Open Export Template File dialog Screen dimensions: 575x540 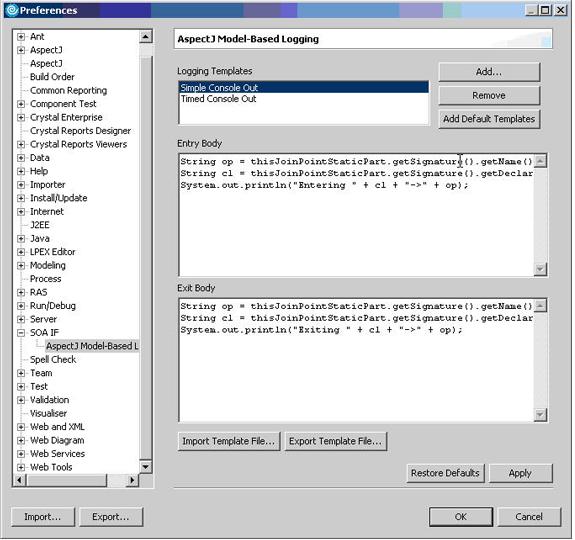click(x=336, y=442)
